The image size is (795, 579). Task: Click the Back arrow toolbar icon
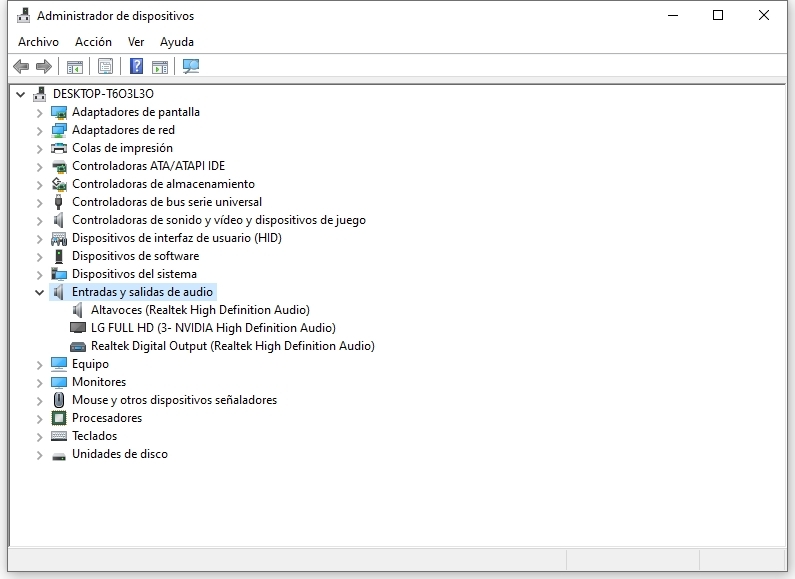coord(21,66)
